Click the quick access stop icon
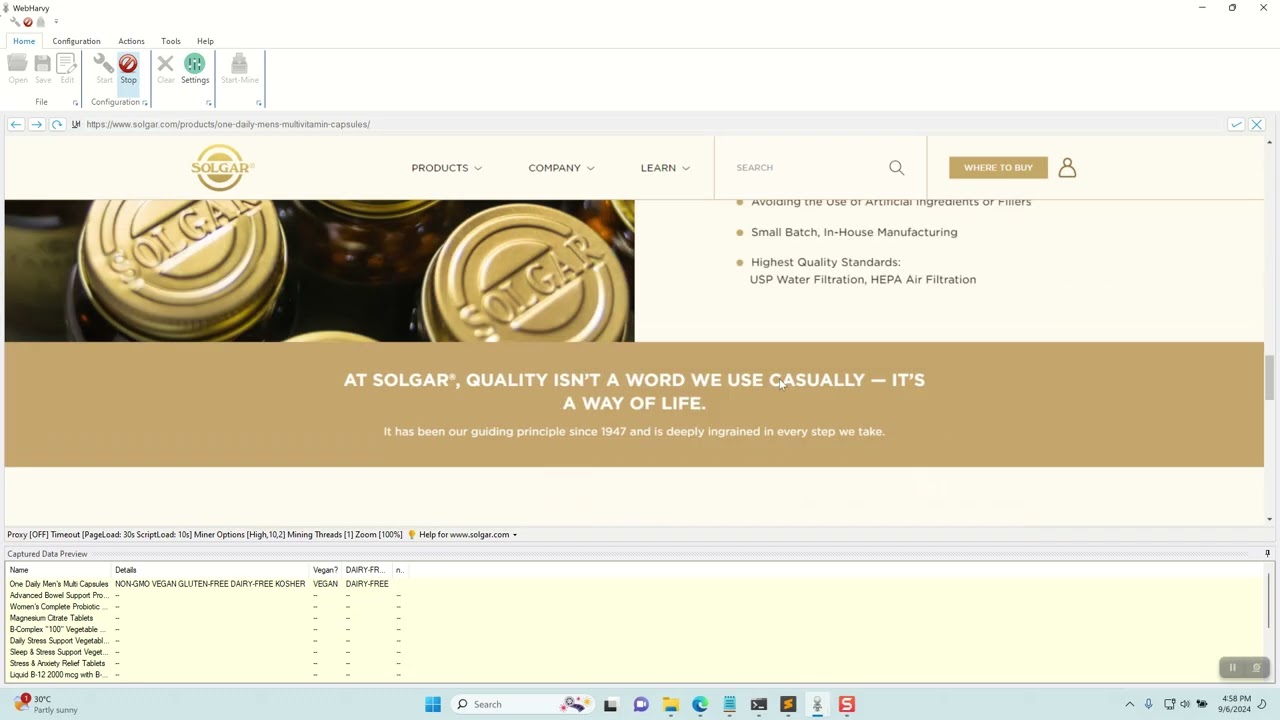Image resolution: width=1280 pixels, height=720 pixels. (27, 22)
